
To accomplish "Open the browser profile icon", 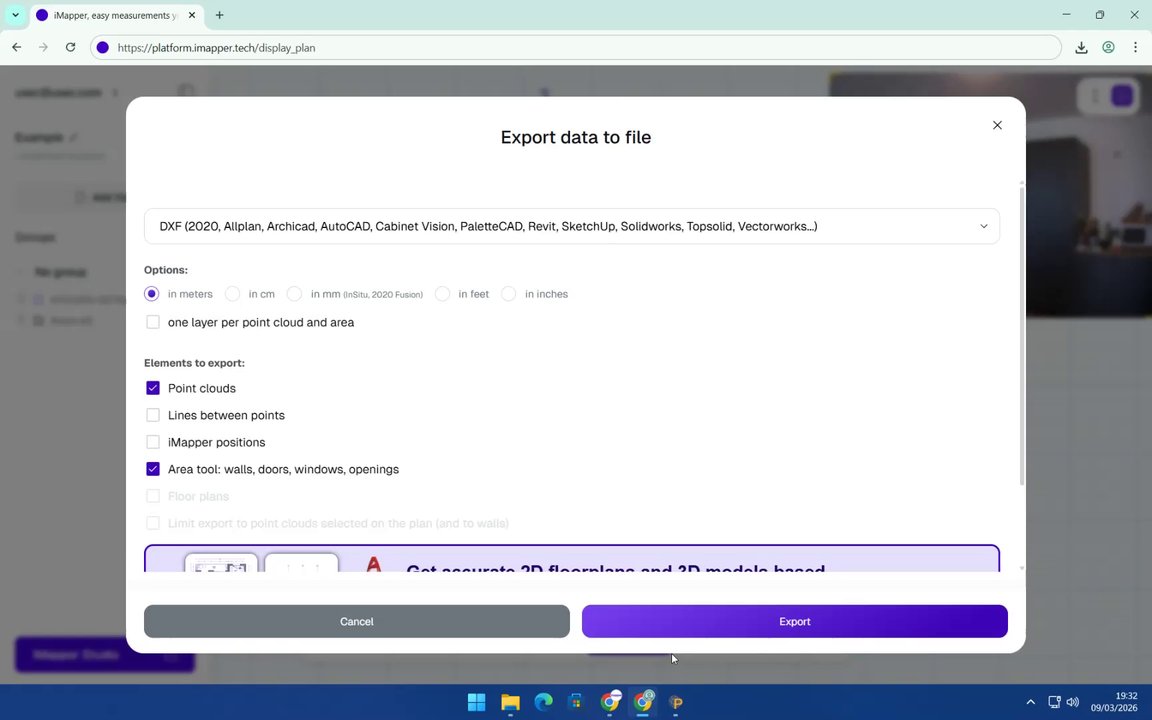I will point(1108,47).
